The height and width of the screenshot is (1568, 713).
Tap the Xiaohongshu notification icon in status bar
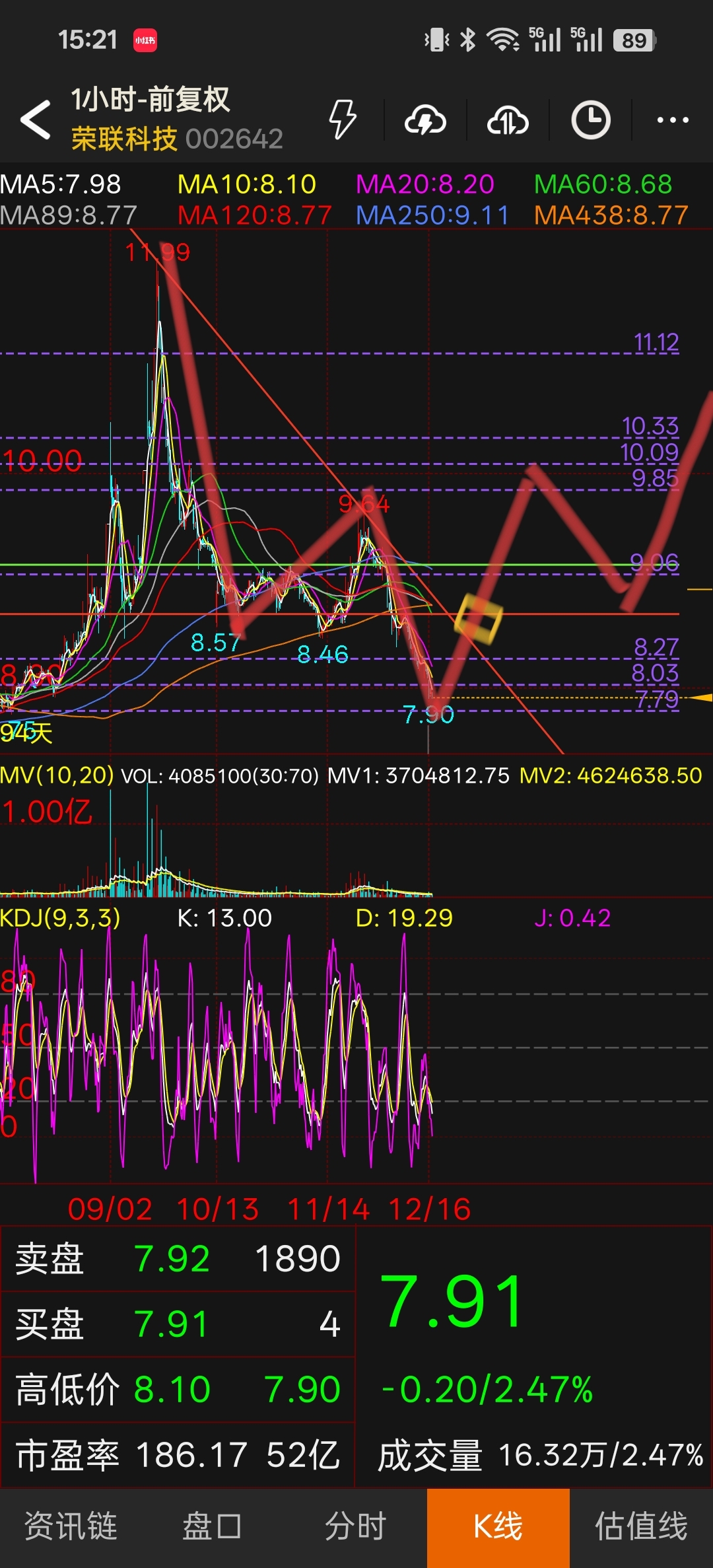tap(145, 40)
